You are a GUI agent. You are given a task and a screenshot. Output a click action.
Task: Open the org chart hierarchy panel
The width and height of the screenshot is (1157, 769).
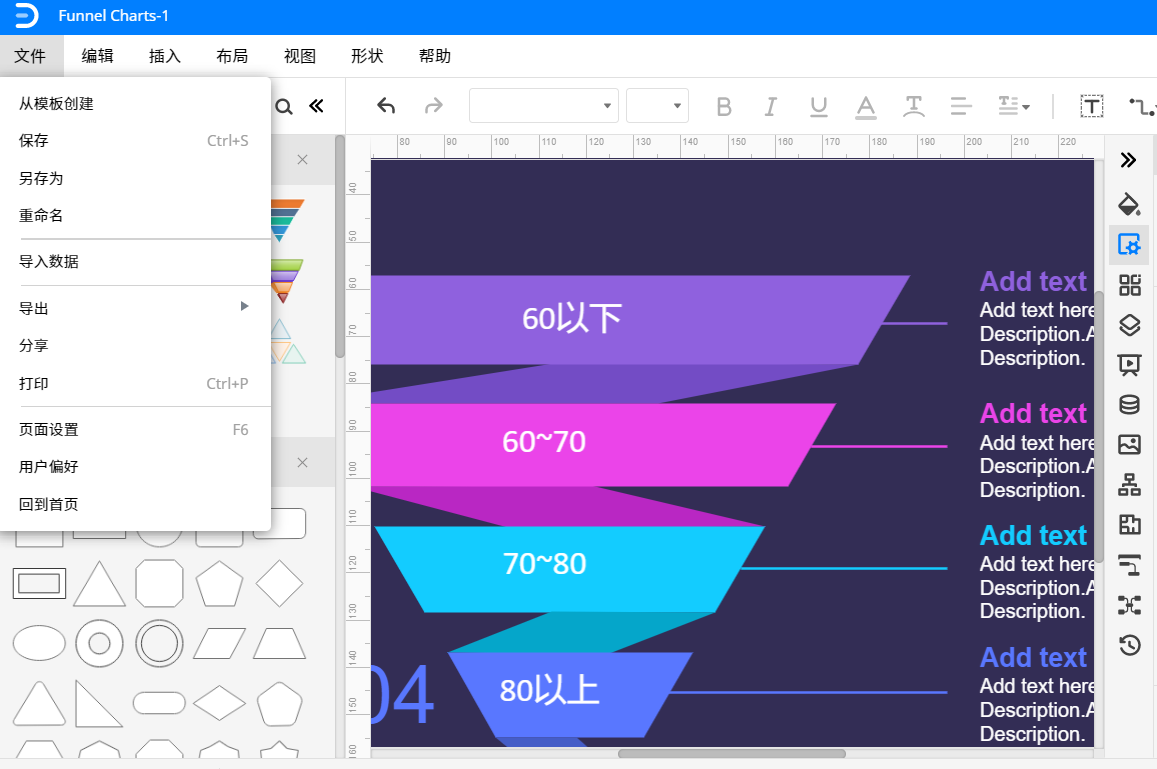click(1130, 484)
